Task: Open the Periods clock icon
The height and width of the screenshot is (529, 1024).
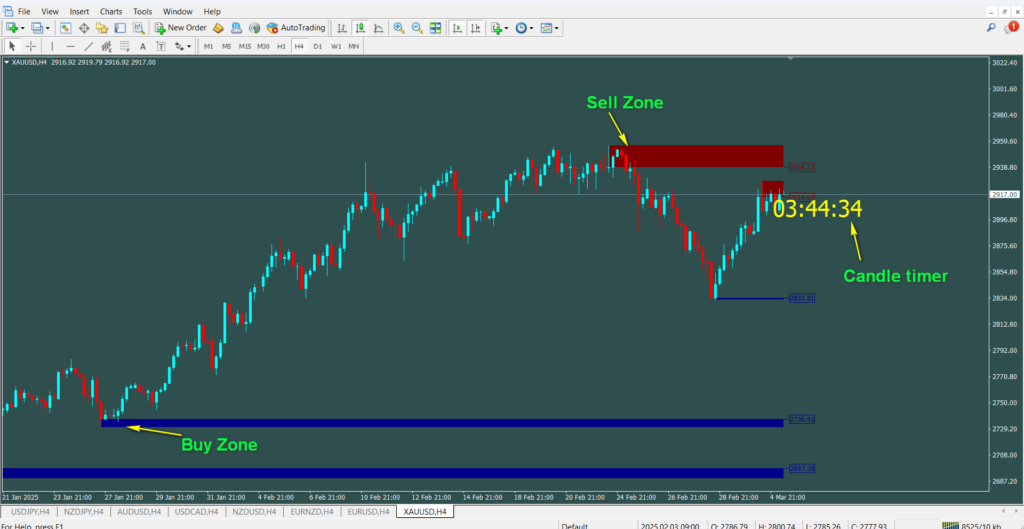Action: (x=521, y=28)
